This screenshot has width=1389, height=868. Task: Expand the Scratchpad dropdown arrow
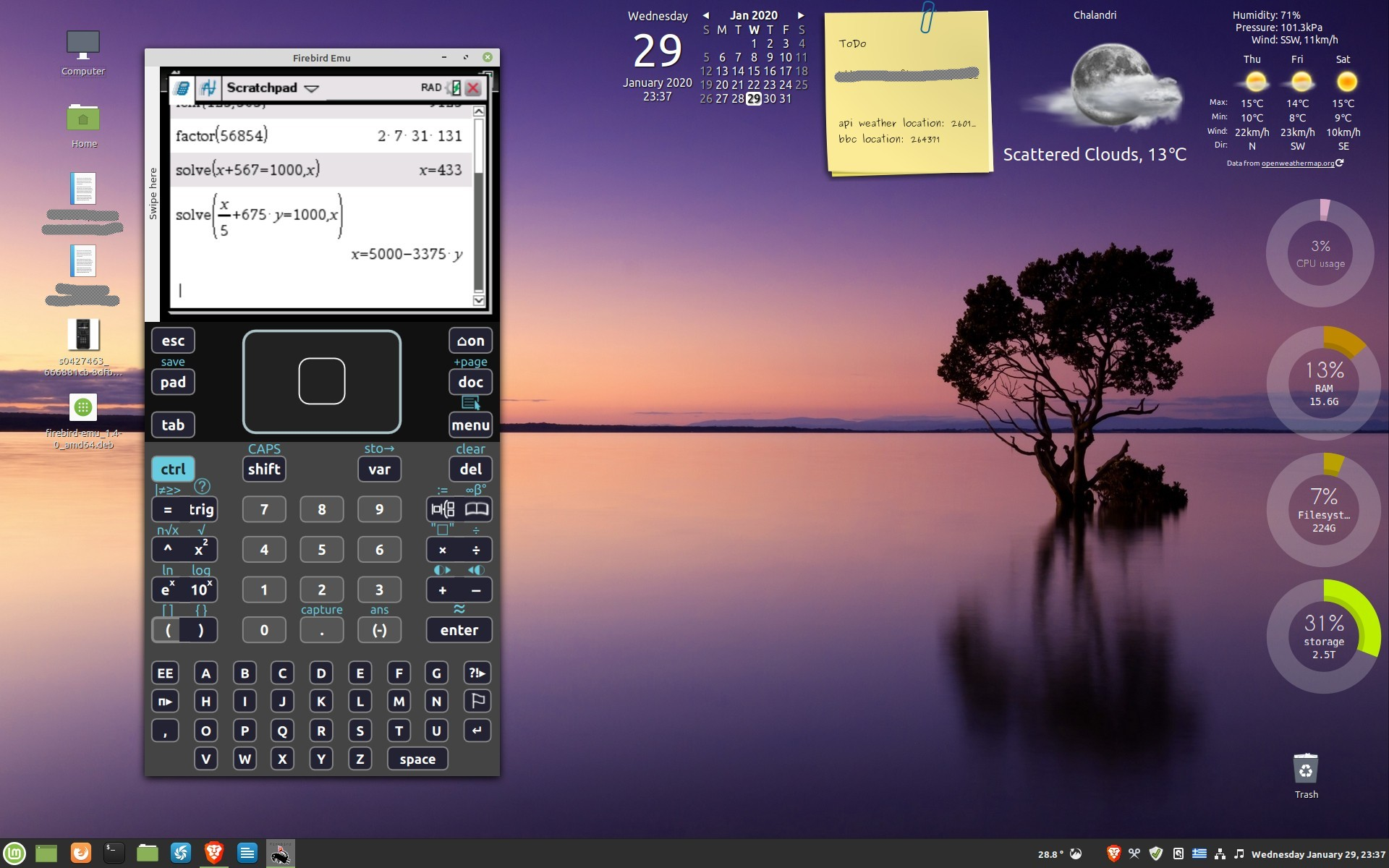tap(312, 88)
